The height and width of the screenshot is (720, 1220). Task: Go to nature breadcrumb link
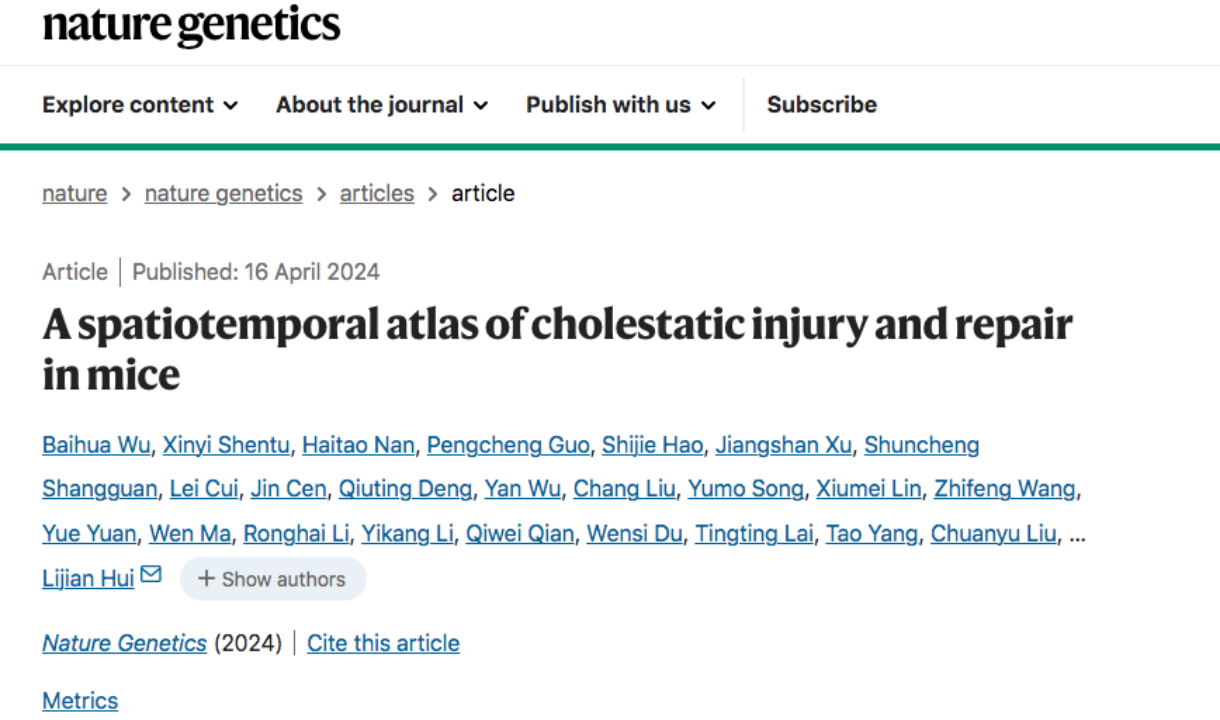(74, 193)
